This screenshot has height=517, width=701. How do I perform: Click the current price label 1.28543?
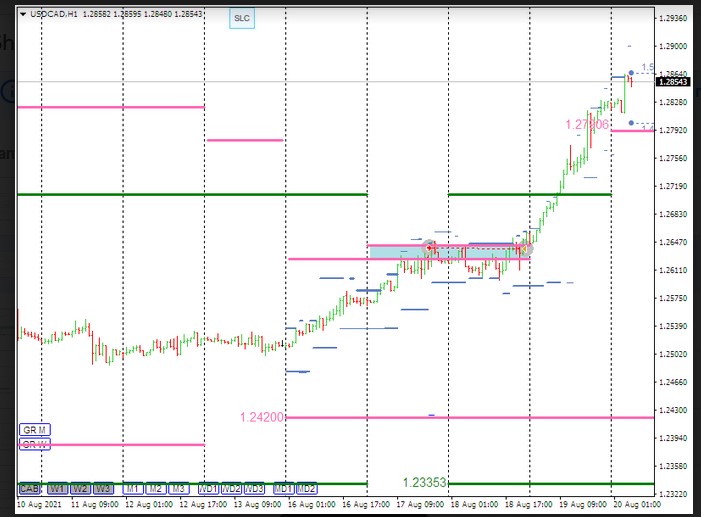(675, 82)
